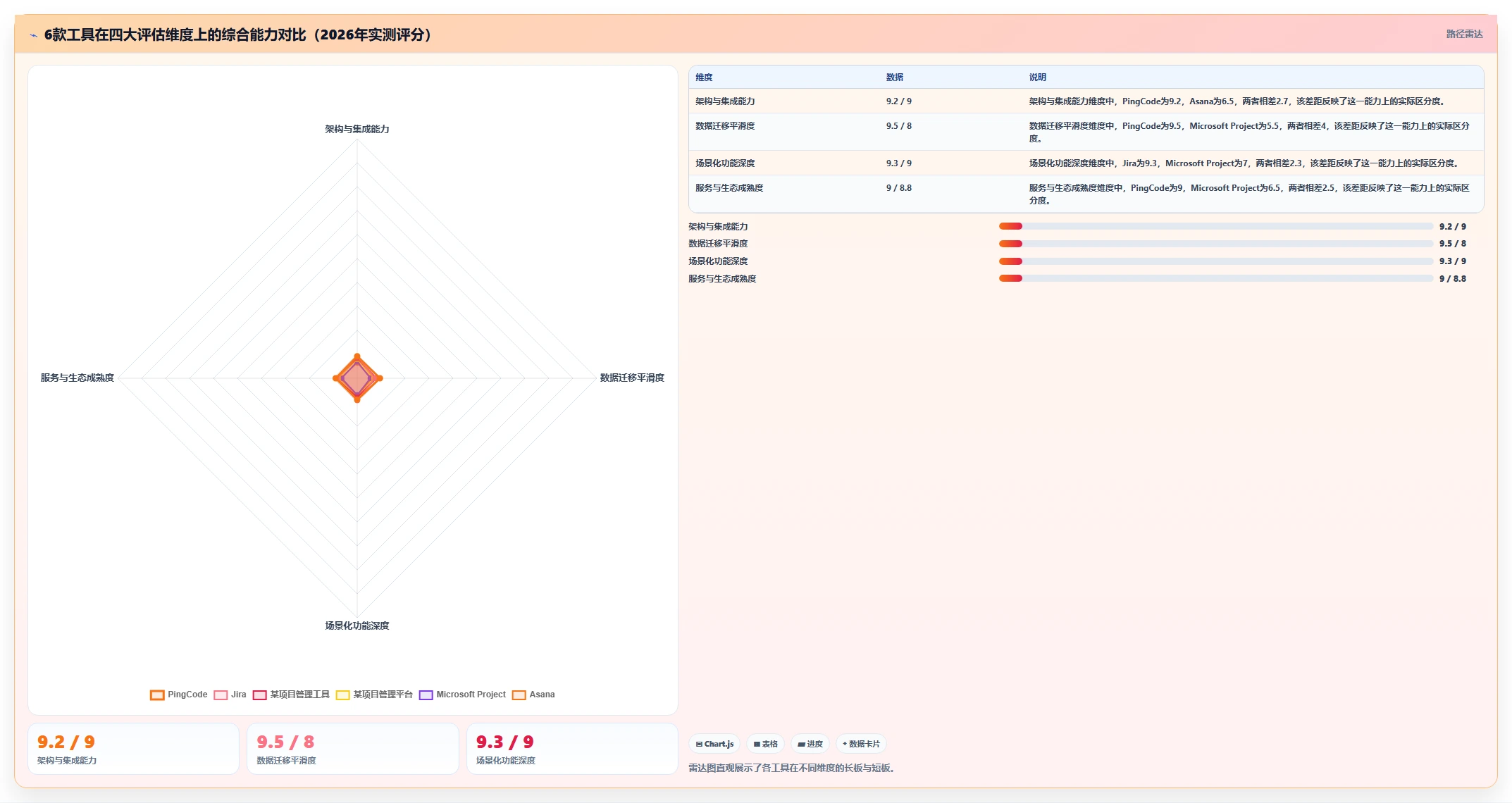
Task: Click the radar axis label 服务与生态成熟度
Action: click(78, 378)
